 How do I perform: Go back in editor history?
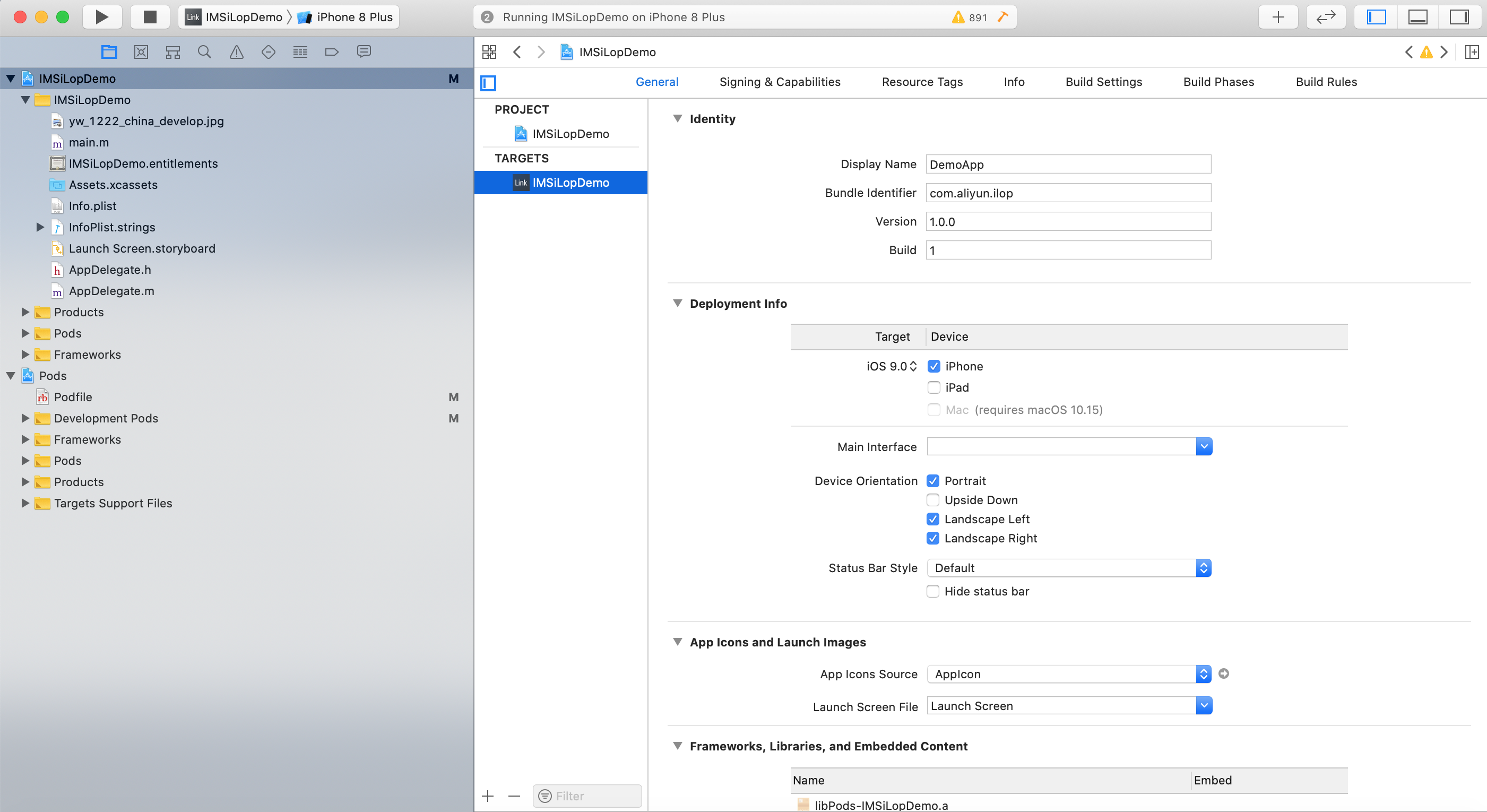(x=517, y=52)
